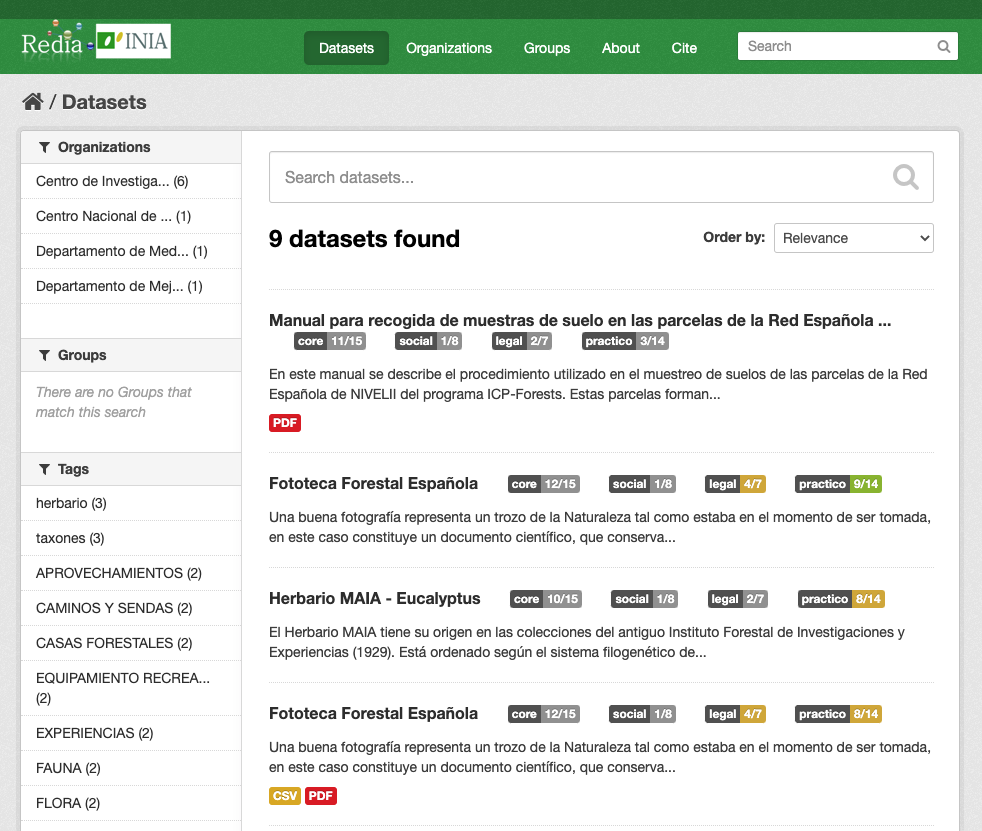Click the Tags facet heading
This screenshot has height=831, width=982.
(x=131, y=469)
